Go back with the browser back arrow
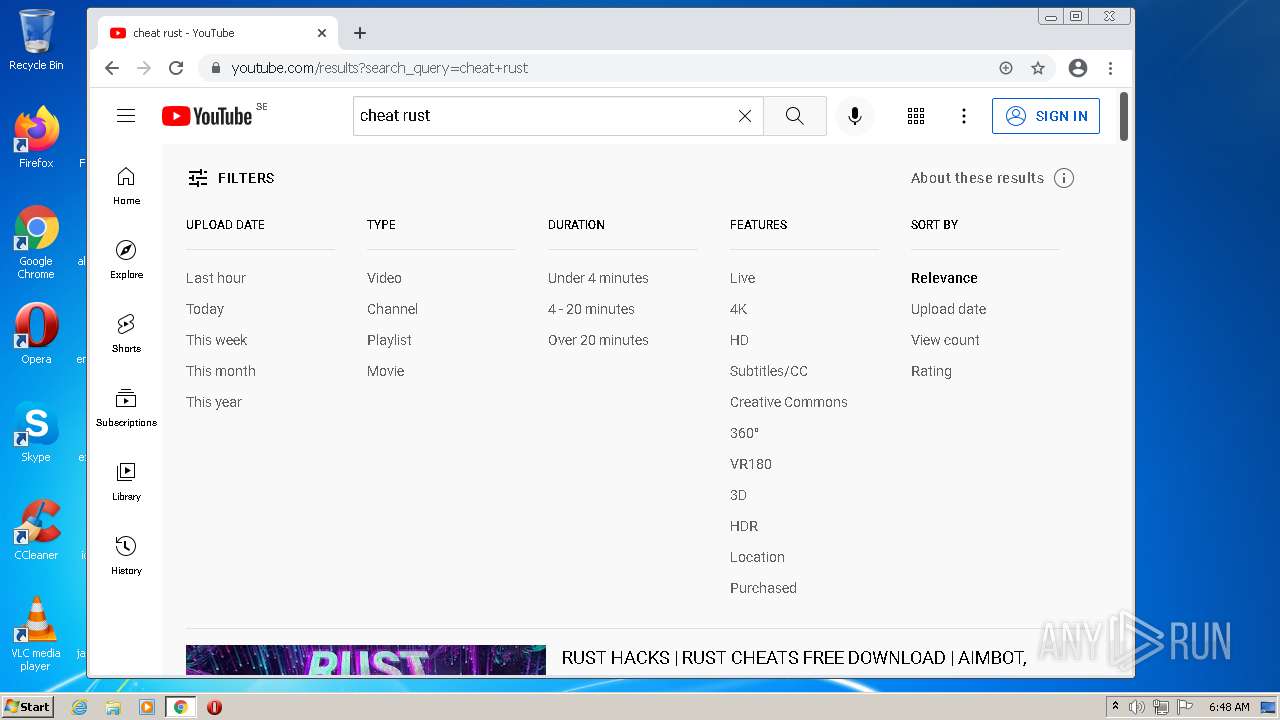Image resolution: width=1280 pixels, height=720 pixels. 112,68
